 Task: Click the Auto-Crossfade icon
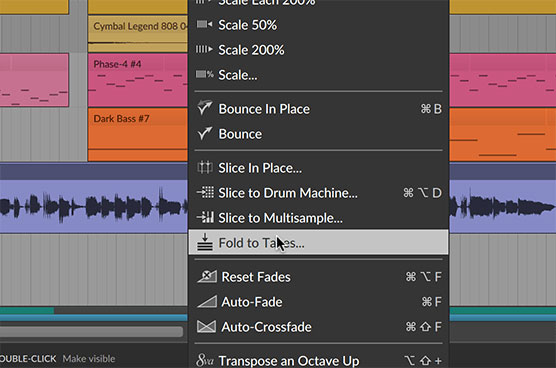[x=206, y=327]
